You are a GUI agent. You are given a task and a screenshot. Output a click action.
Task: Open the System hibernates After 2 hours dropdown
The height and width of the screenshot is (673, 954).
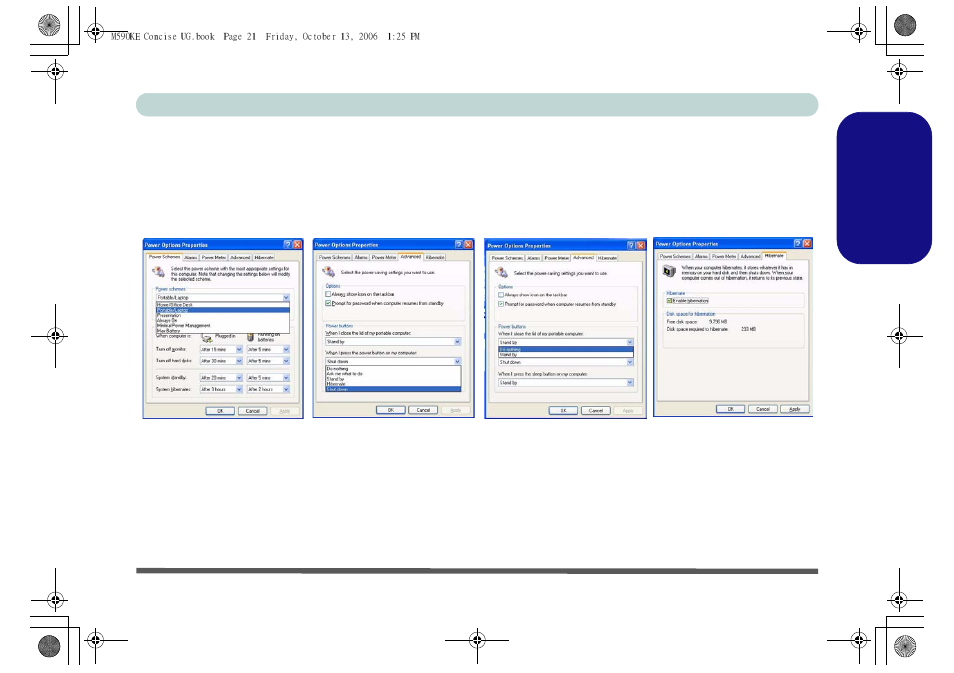(x=286, y=389)
